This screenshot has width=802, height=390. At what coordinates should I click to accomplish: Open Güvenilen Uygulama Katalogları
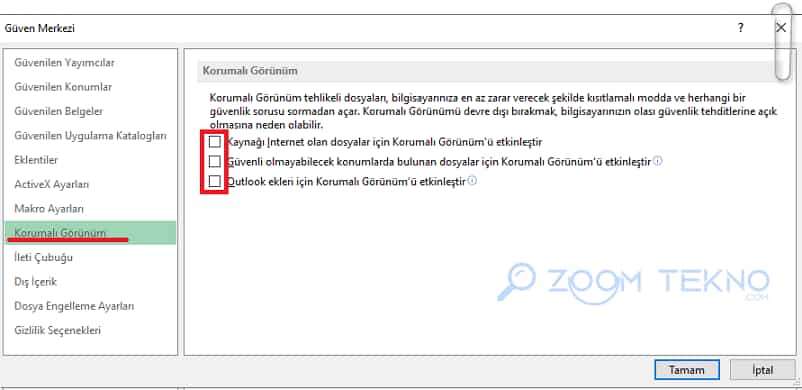(91, 136)
